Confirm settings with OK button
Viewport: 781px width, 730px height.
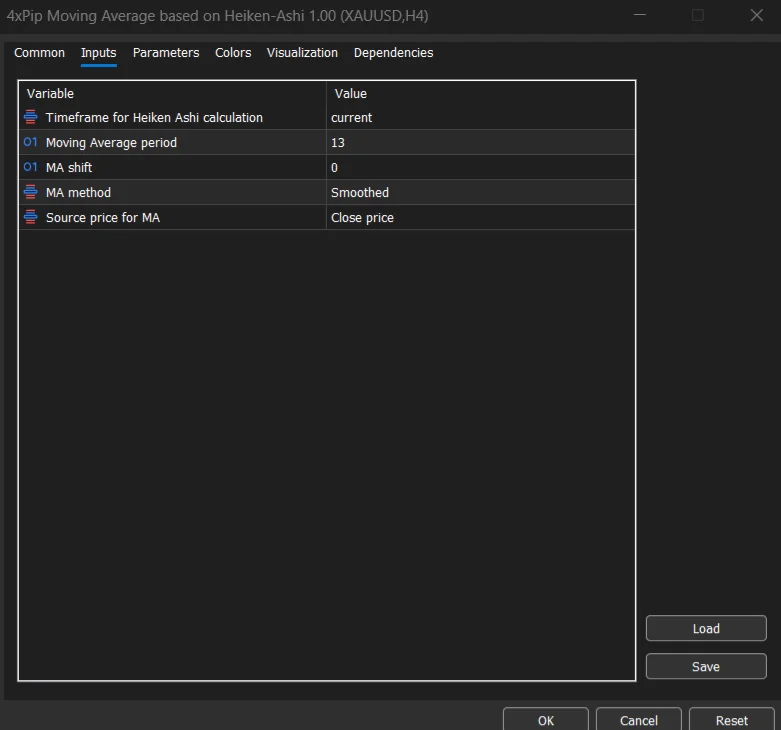coord(546,720)
